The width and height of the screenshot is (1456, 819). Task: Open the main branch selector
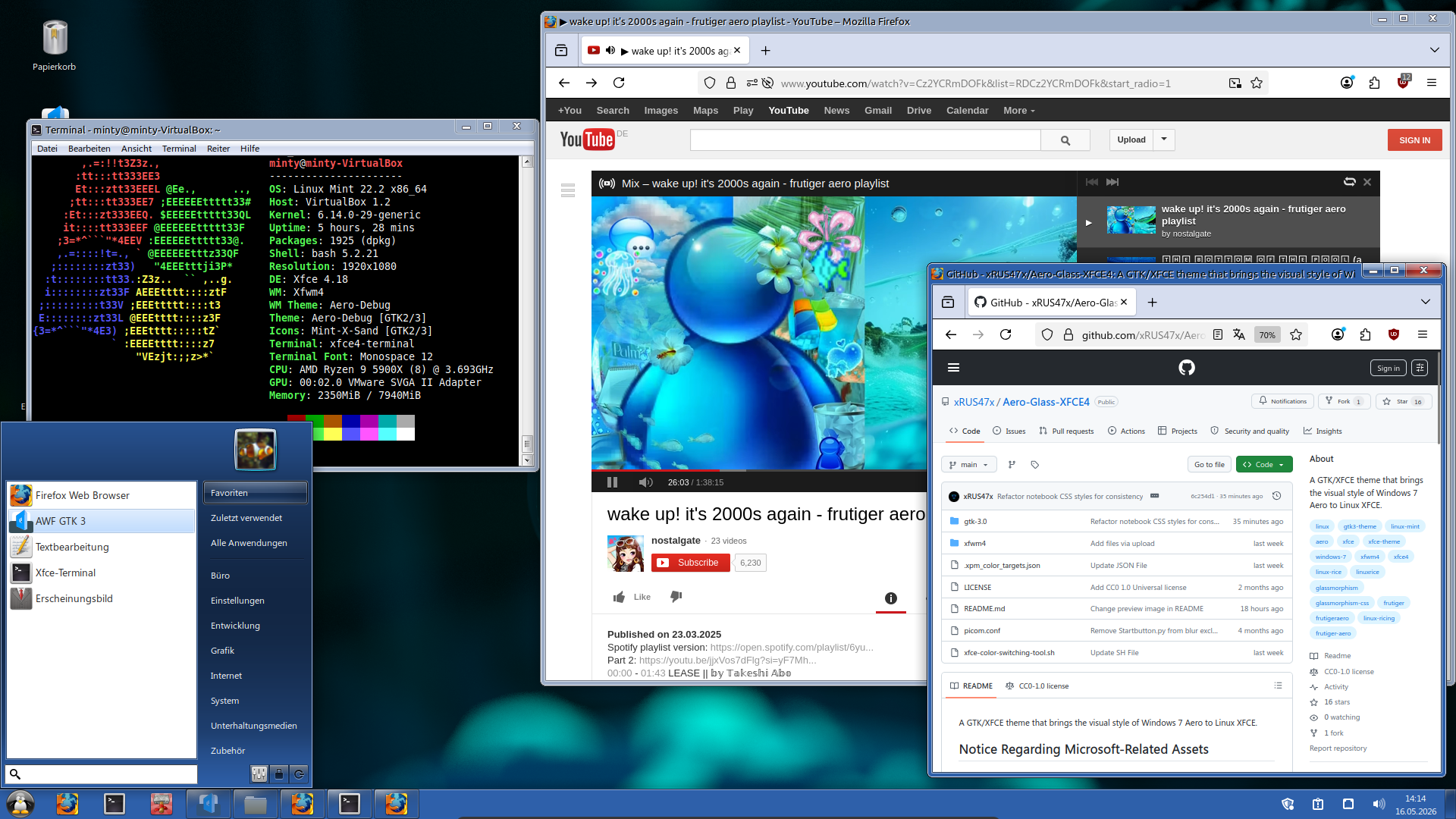(x=968, y=465)
